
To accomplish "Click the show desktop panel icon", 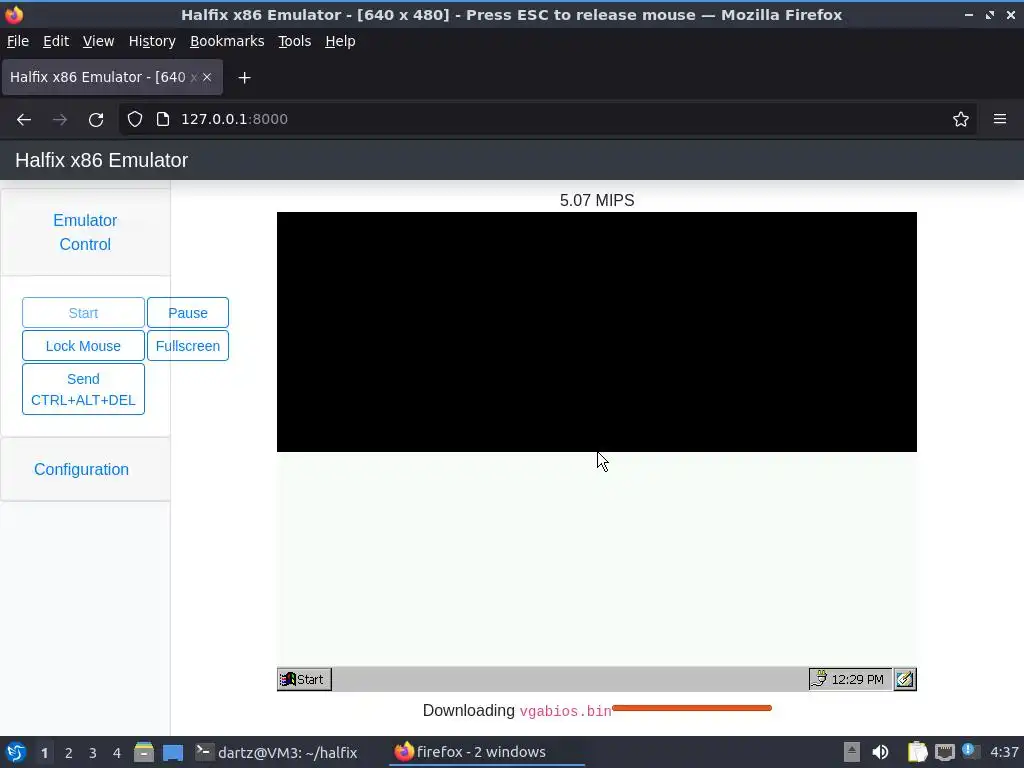I will click(x=173, y=752).
